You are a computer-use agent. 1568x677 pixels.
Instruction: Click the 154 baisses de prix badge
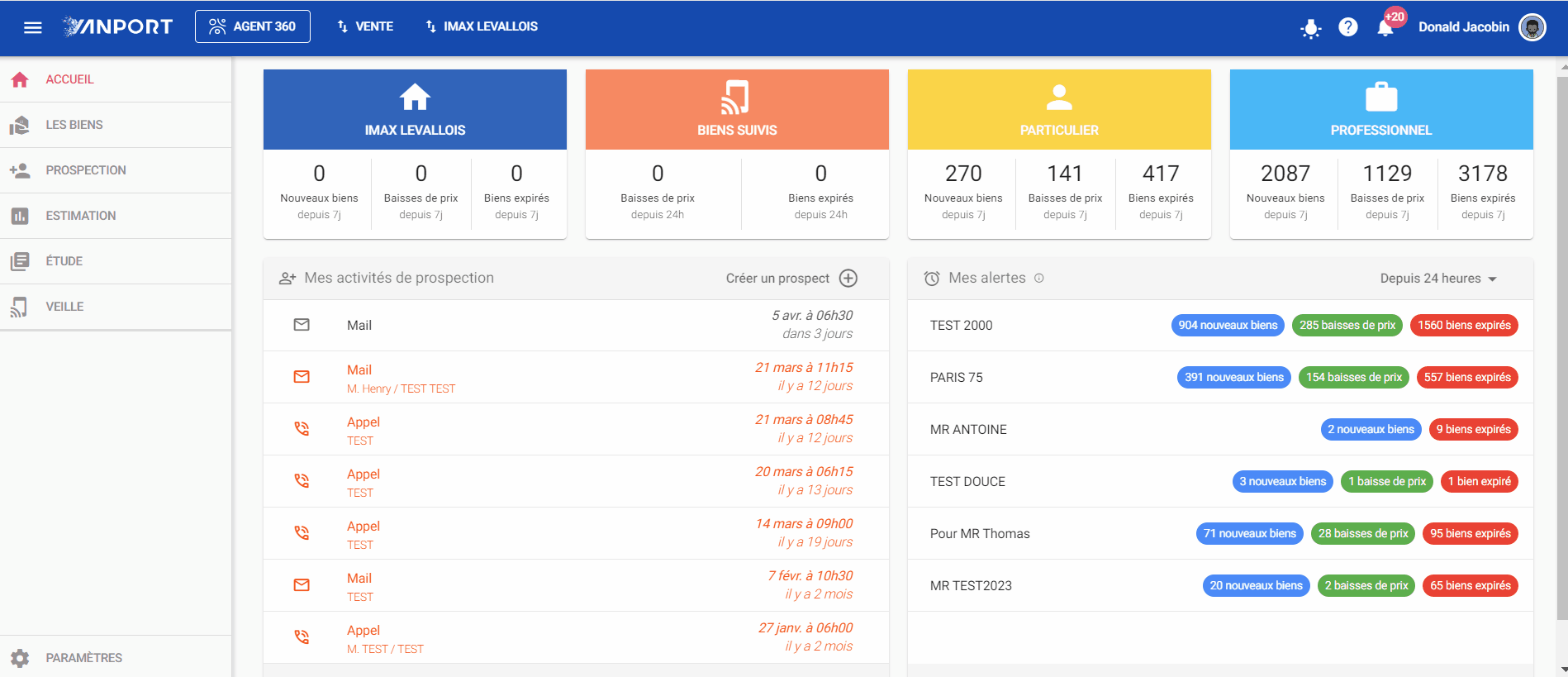(1354, 377)
